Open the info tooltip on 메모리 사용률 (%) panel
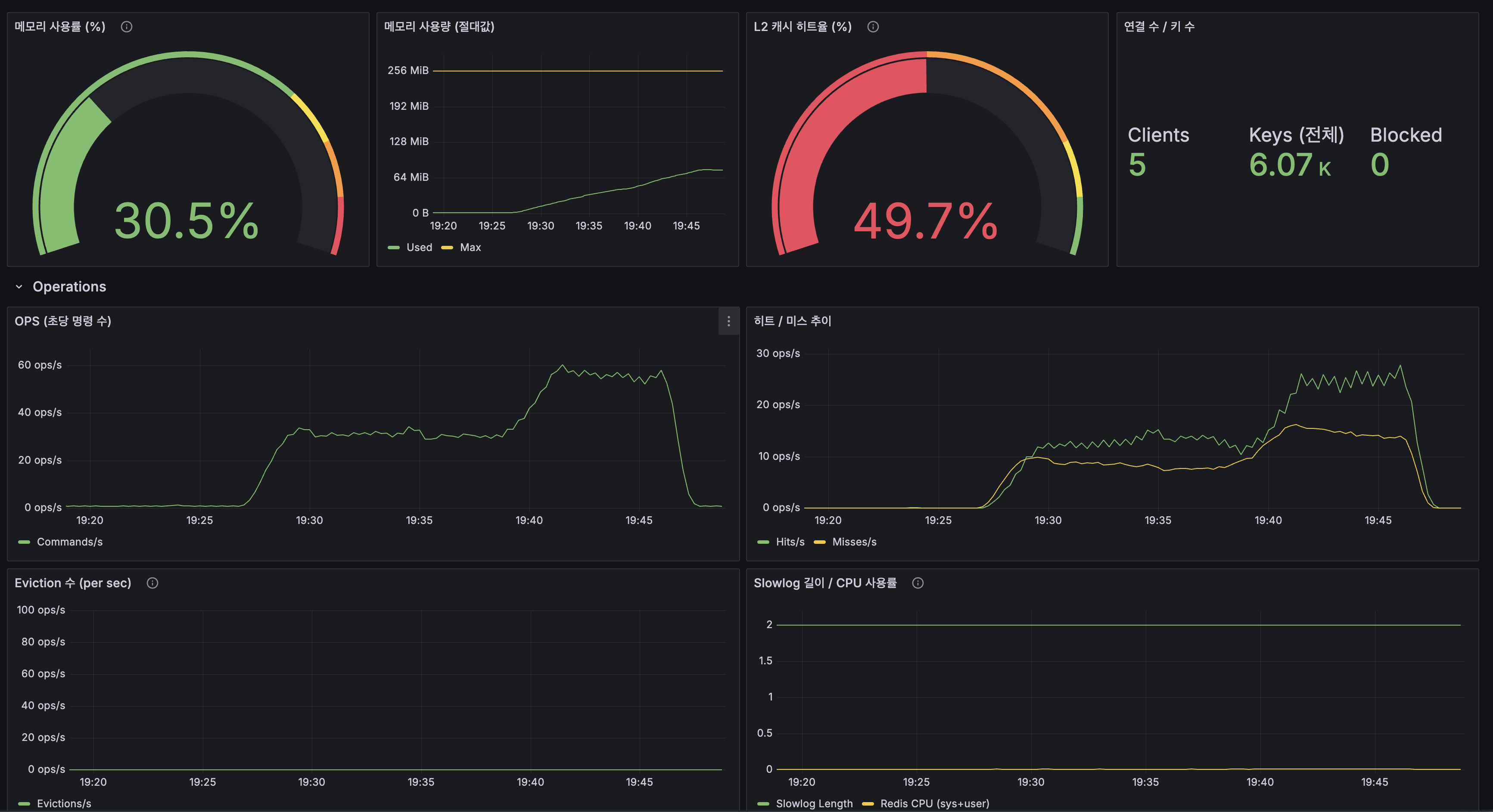The width and height of the screenshot is (1493, 812). (x=126, y=26)
